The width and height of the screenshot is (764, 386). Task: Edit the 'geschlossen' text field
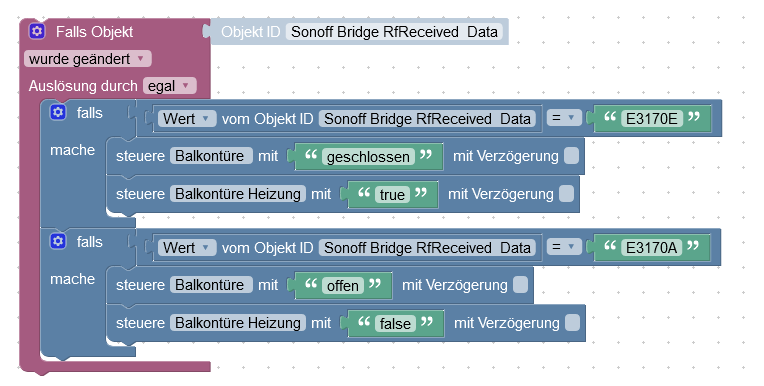coord(368,157)
